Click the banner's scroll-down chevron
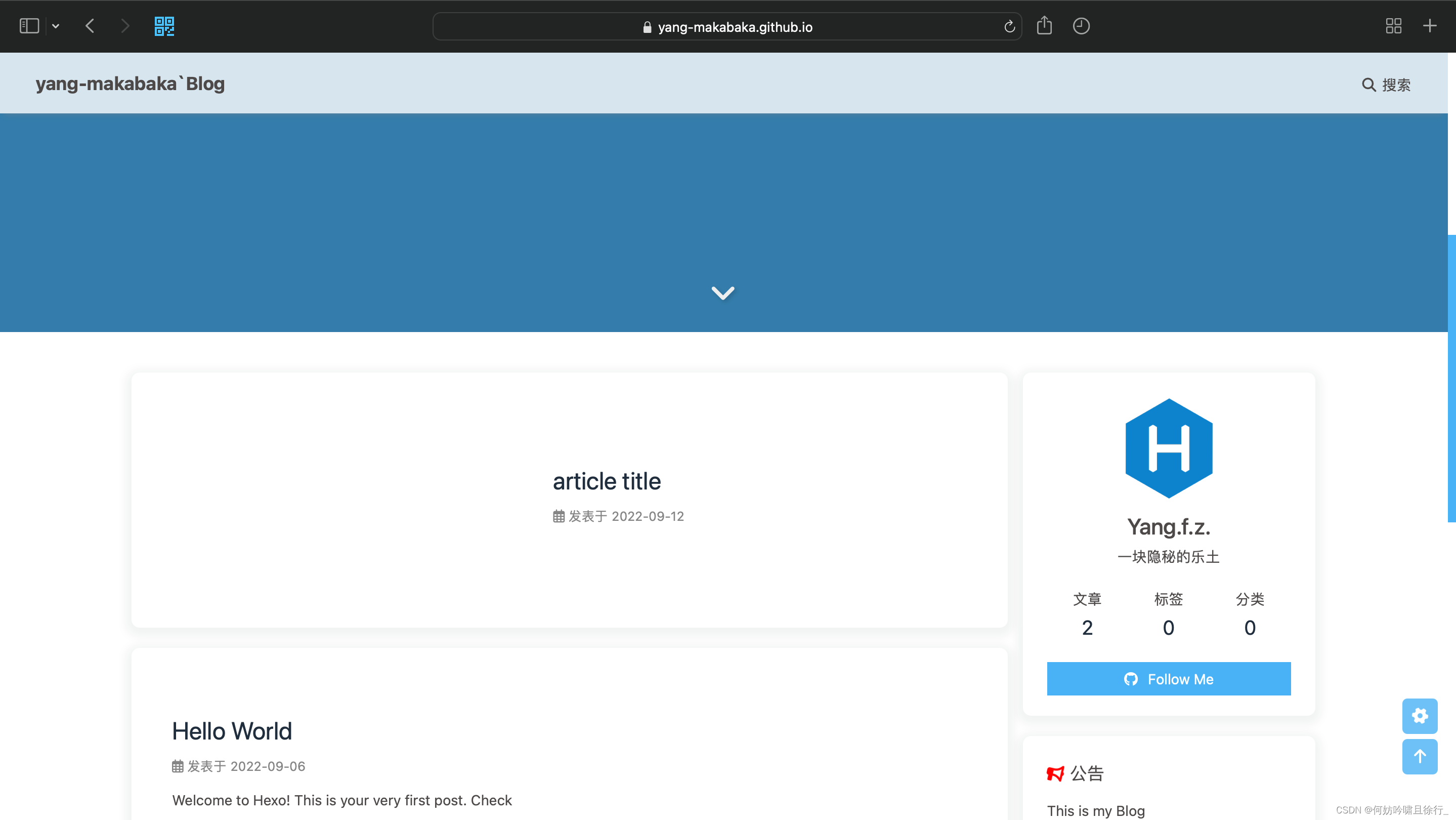The image size is (1456, 820). tap(722, 293)
